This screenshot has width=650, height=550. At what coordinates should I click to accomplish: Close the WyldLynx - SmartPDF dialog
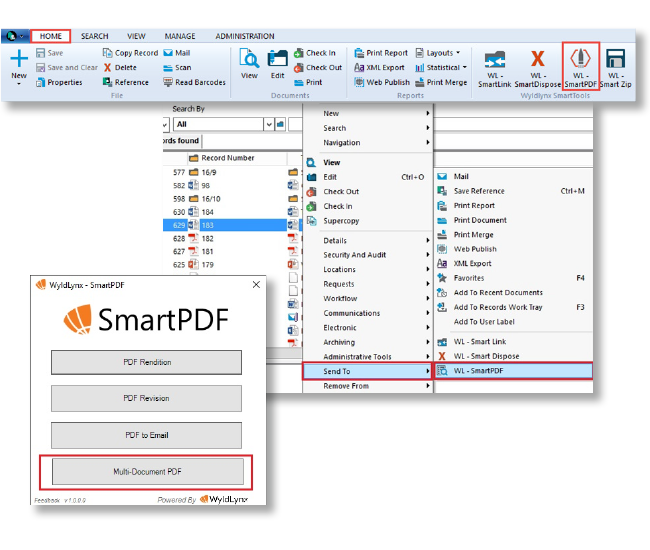(256, 284)
